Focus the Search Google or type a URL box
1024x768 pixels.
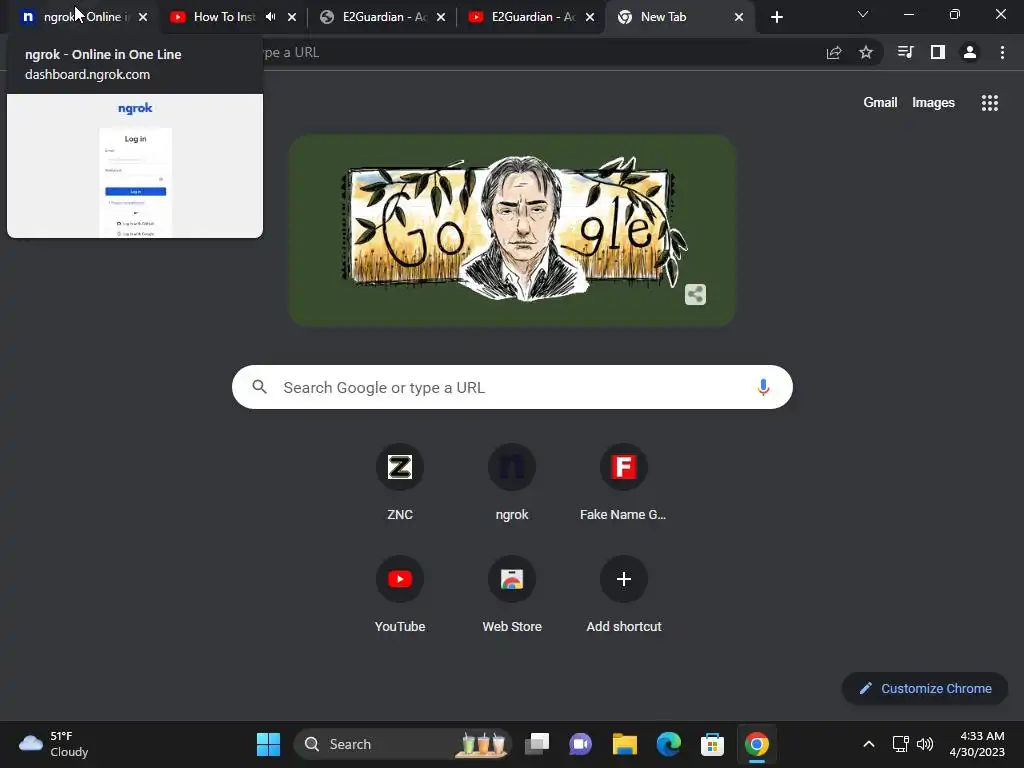click(513, 387)
